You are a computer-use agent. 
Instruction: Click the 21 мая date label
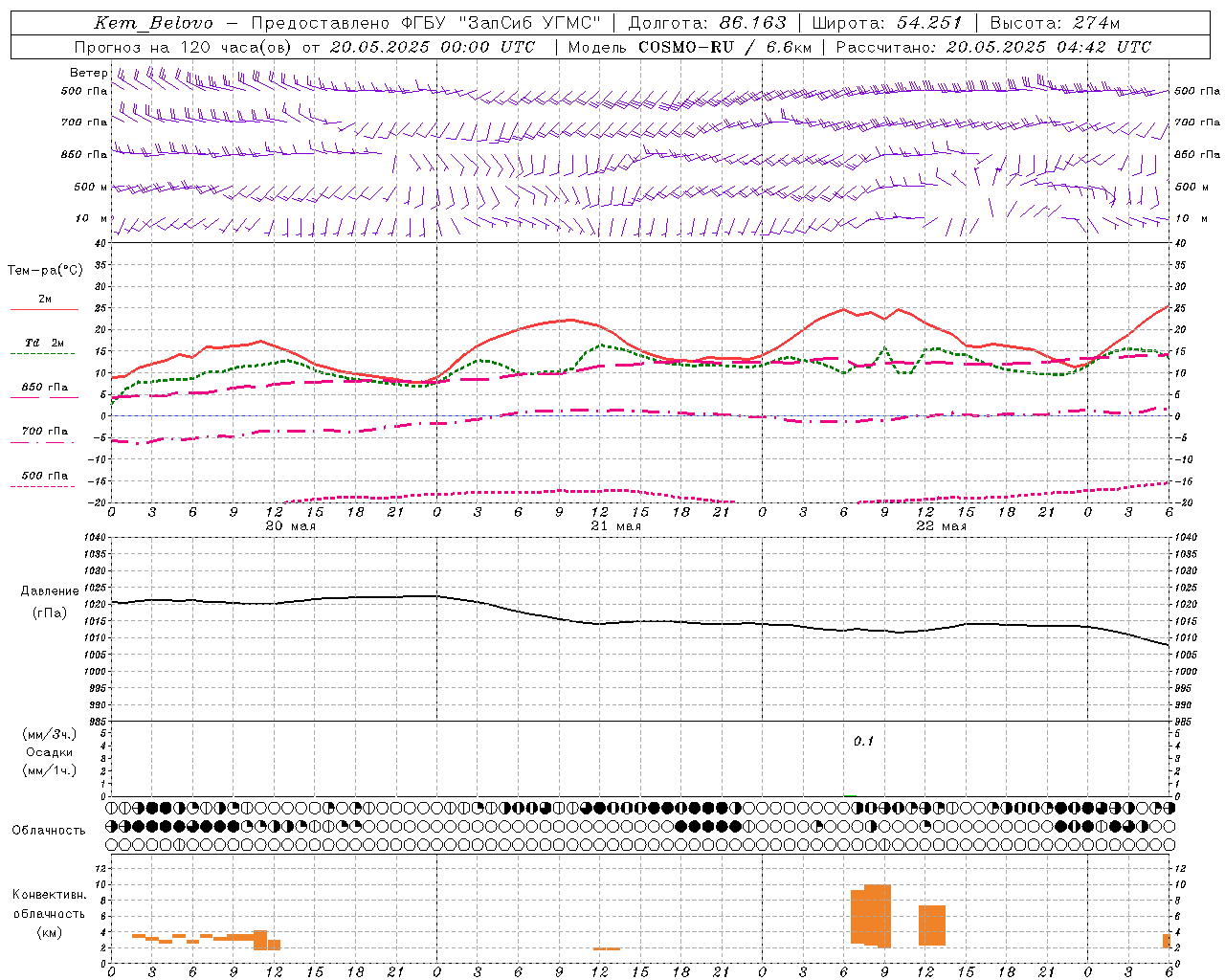pyautogui.click(x=615, y=526)
